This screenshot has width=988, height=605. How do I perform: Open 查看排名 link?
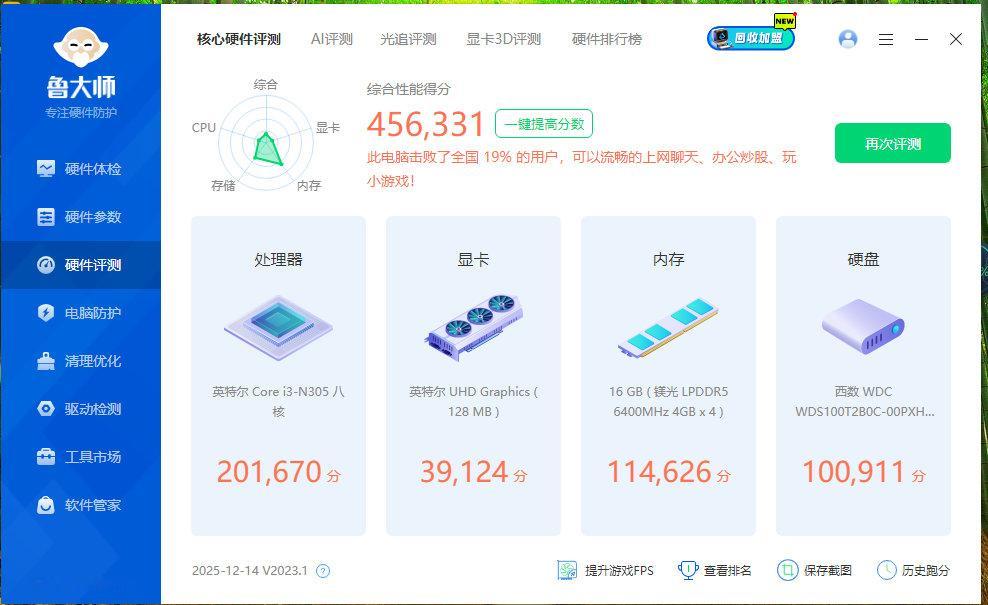point(727,570)
